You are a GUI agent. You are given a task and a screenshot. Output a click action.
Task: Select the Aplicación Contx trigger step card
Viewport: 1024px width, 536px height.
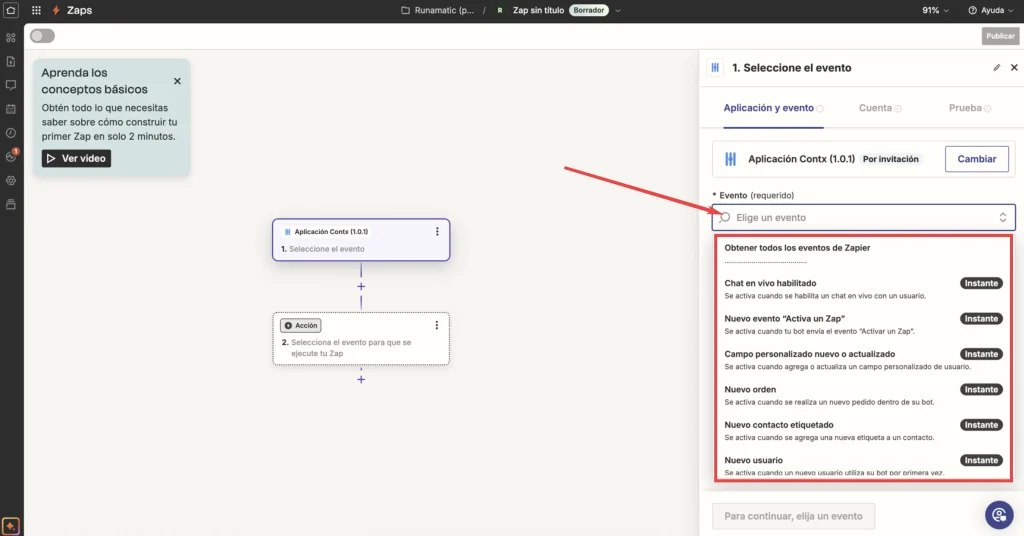[x=361, y=240]
